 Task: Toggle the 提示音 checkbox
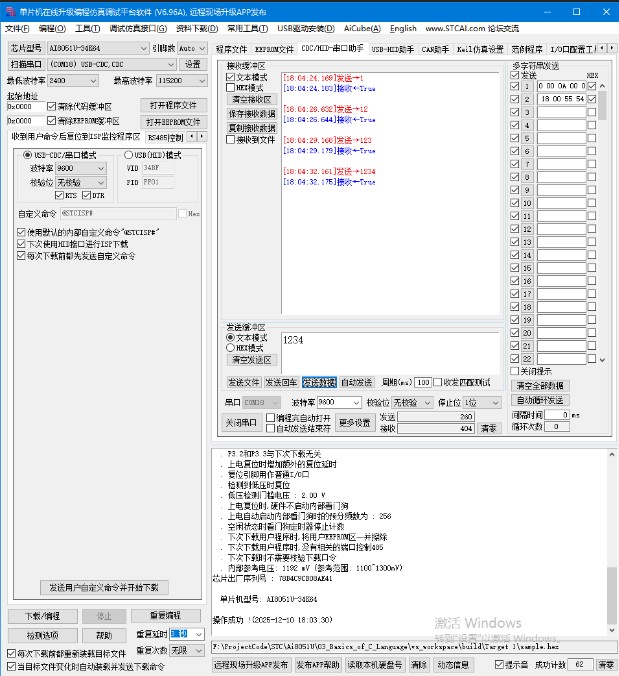(499, 664)
